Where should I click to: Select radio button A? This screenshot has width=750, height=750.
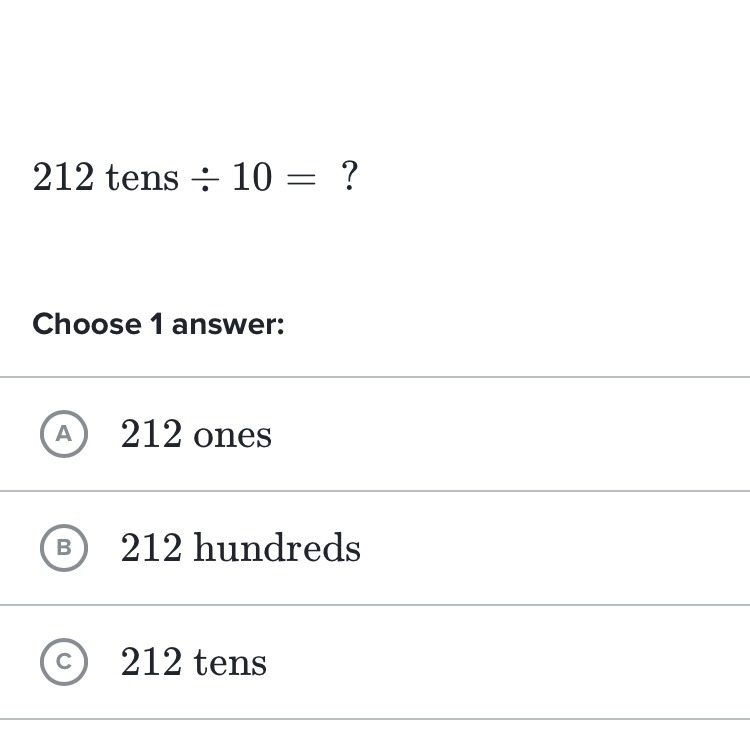coord(65,434)
